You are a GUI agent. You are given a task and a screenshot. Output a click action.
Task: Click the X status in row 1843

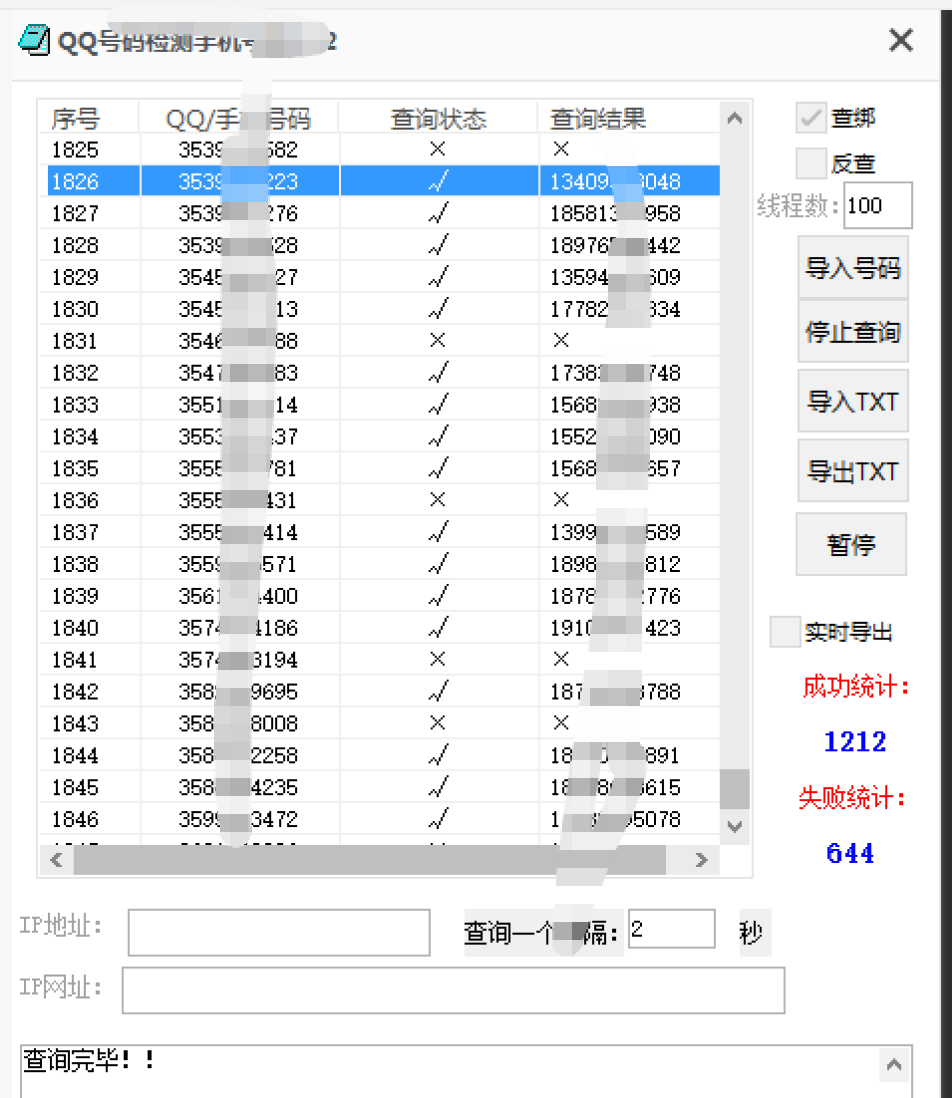[438, 723]
